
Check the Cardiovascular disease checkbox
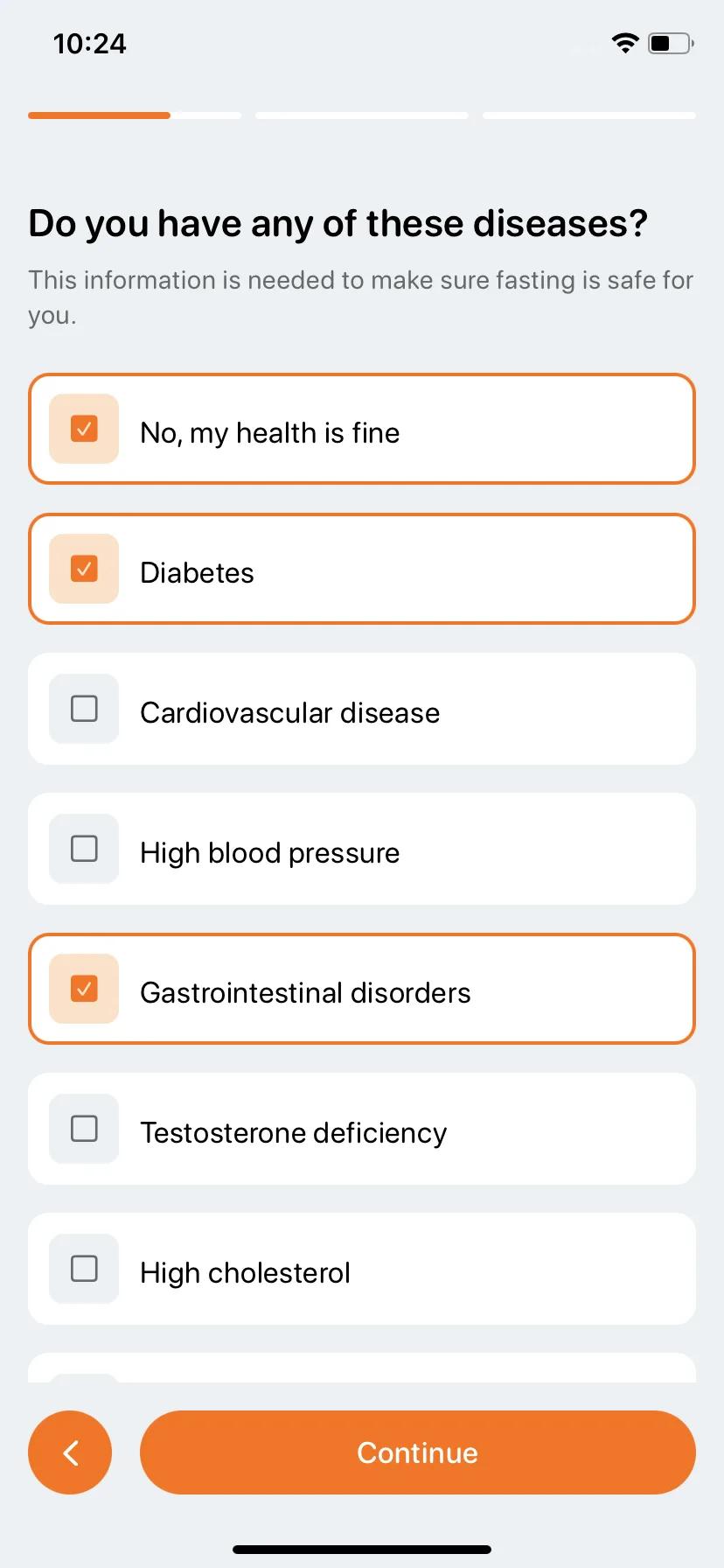84,709
